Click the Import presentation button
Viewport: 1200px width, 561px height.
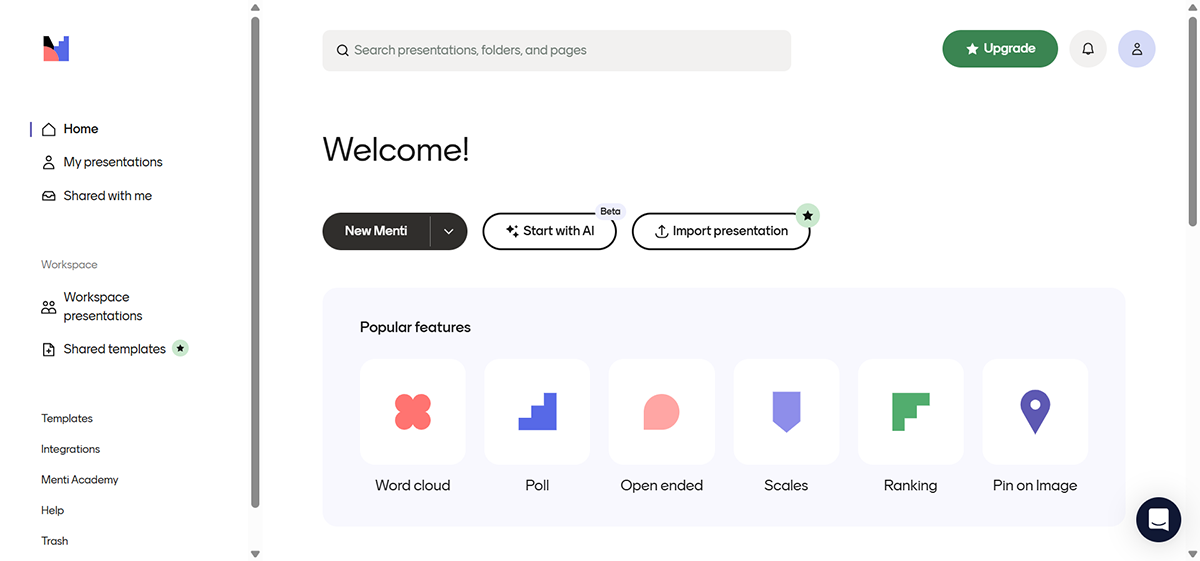[720, 231]
